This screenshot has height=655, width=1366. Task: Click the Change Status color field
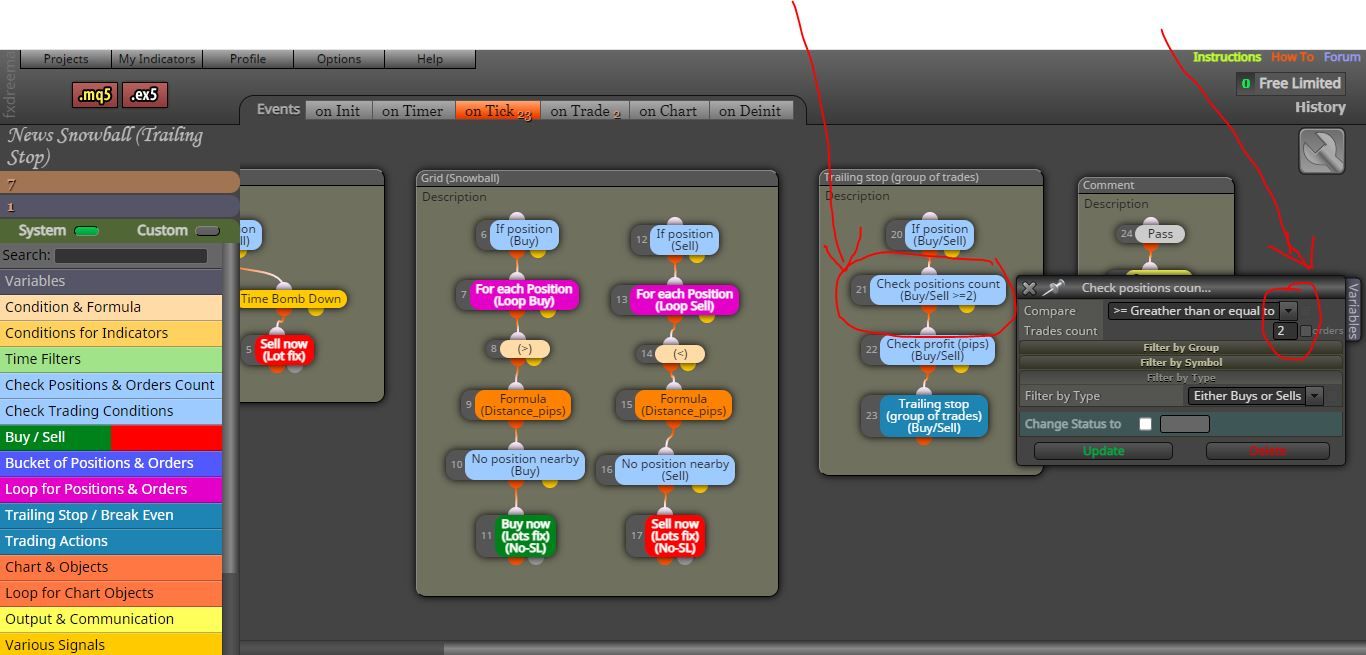point(1184,424)
